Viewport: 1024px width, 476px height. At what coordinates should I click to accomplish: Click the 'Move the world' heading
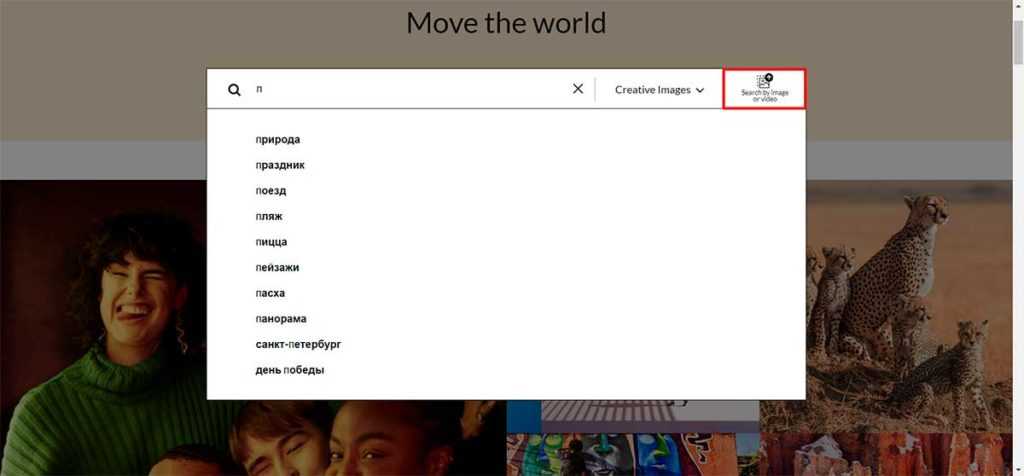[506, 22]
